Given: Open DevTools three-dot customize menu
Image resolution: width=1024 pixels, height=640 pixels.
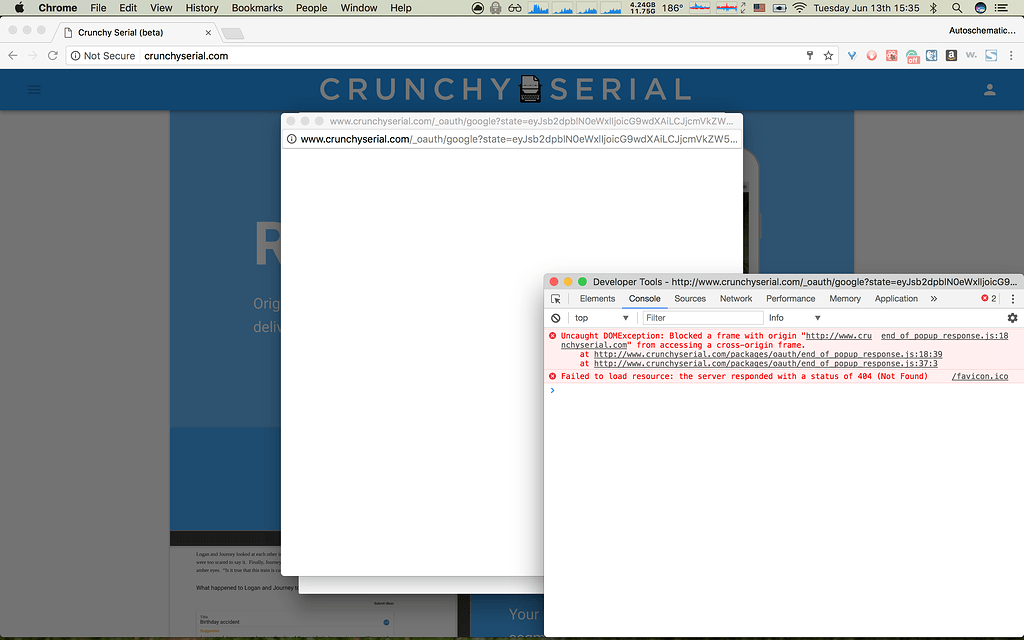Looking at the screenshot, I should pos(1013,298).
